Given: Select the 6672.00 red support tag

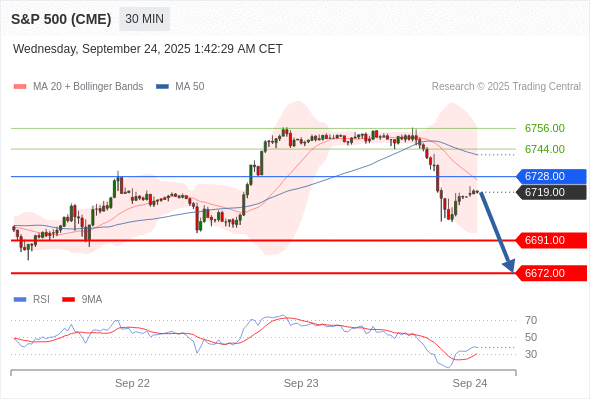Looking at the screenshot, I should (x=551, y=273).
